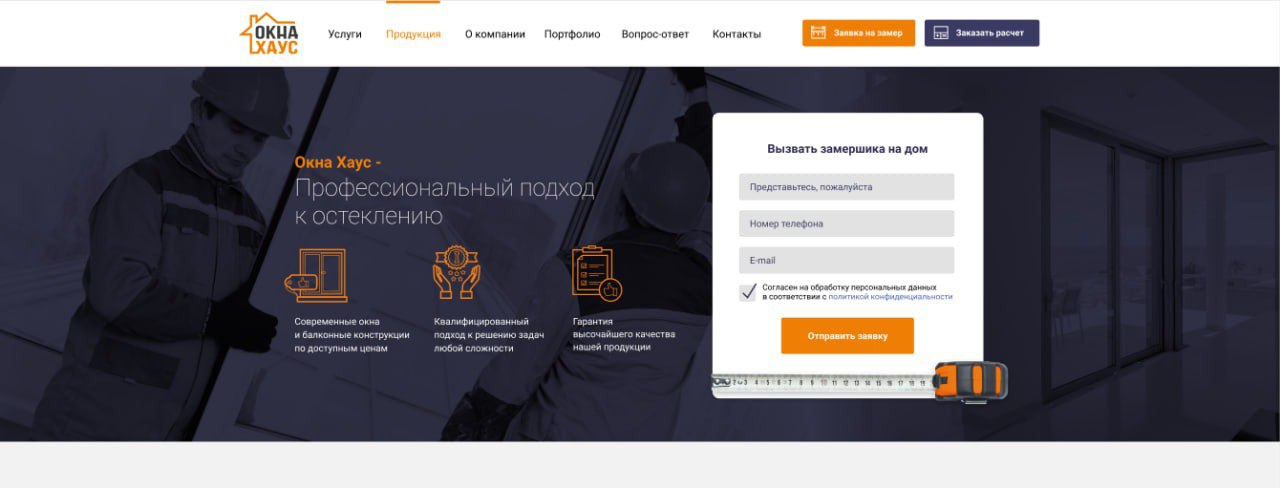Click the Заказать расчет button
Image resolution: width=1280 pixels, height=488 pixels.
(981, 33)
